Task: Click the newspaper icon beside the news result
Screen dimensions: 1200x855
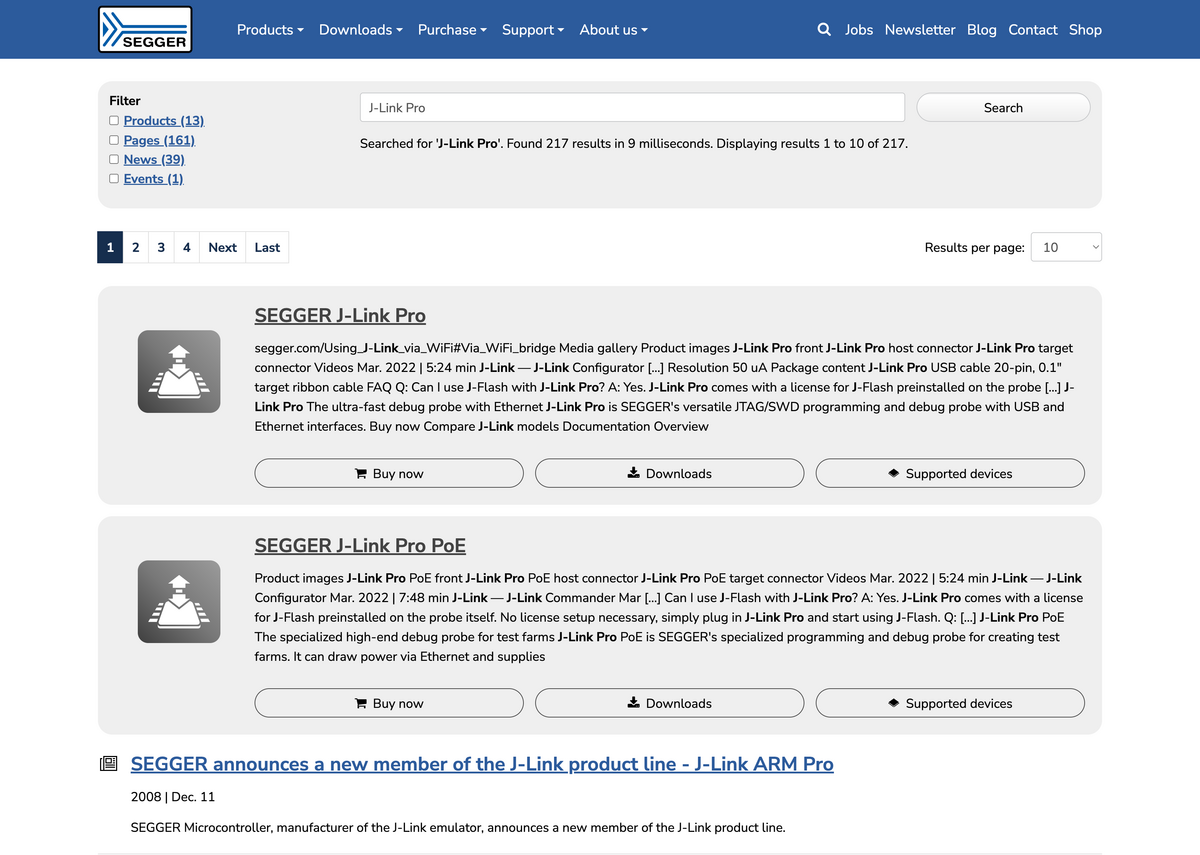Action: [109, 764]
